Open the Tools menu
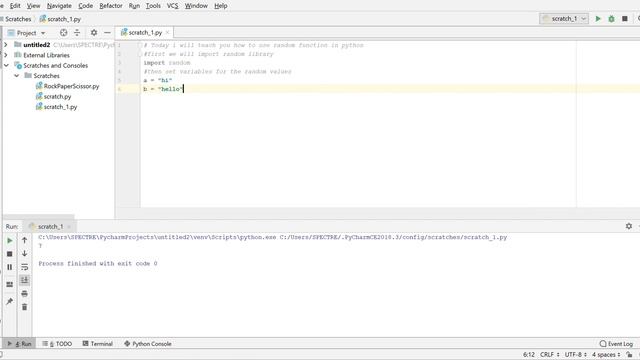Viewport: 640px width, 360px height. (153, 6)
